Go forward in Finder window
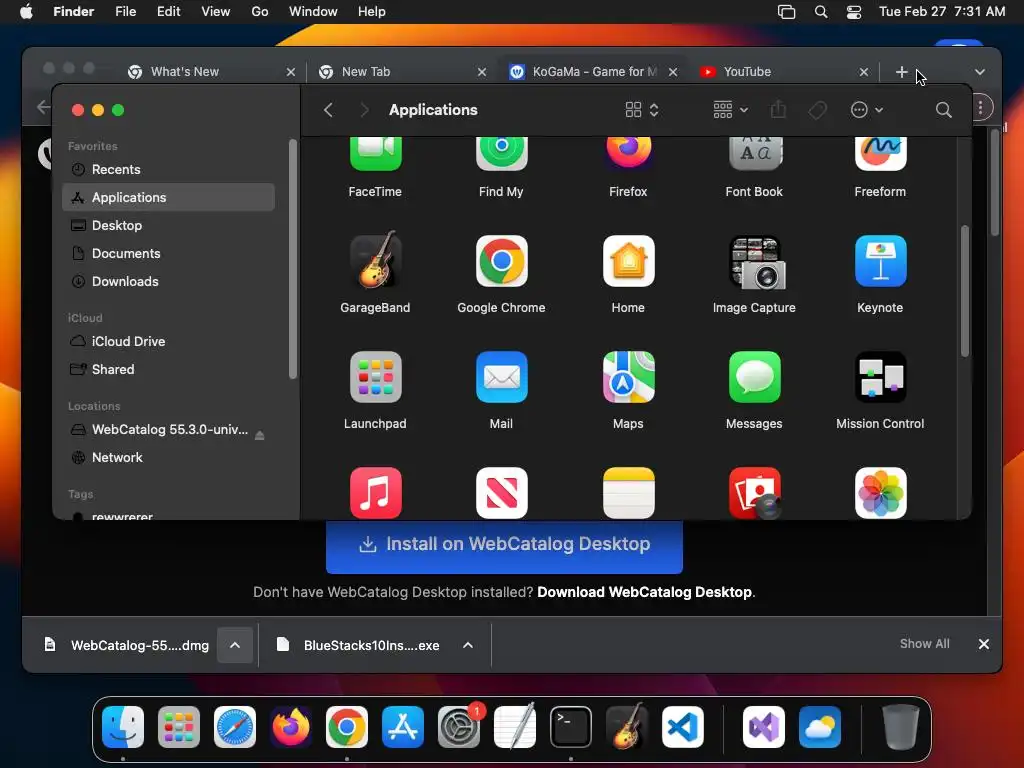Image resolution: width=1024 pixels, height=768 pixels. [x=364, y=110]
